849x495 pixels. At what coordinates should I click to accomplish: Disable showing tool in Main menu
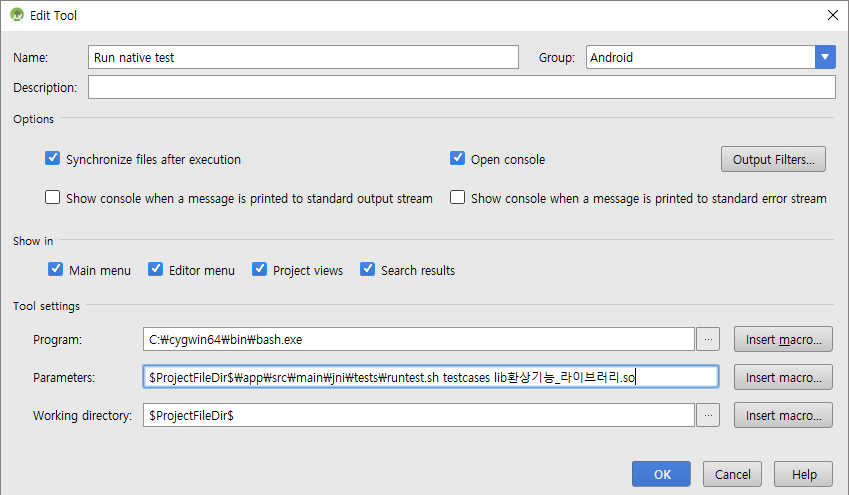click(56, 270)
